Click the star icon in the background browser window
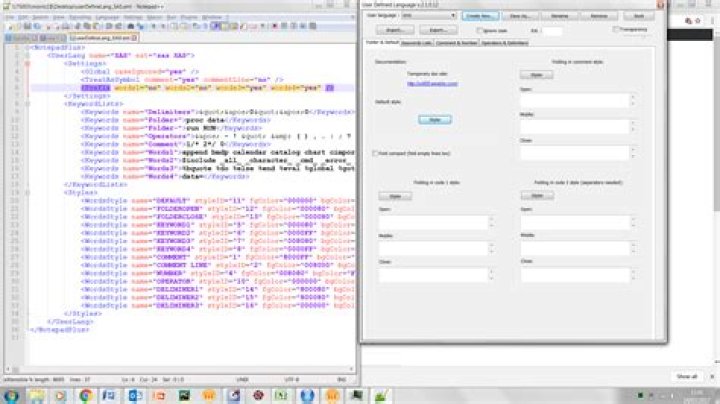720x404 pixels. point(698,21)
